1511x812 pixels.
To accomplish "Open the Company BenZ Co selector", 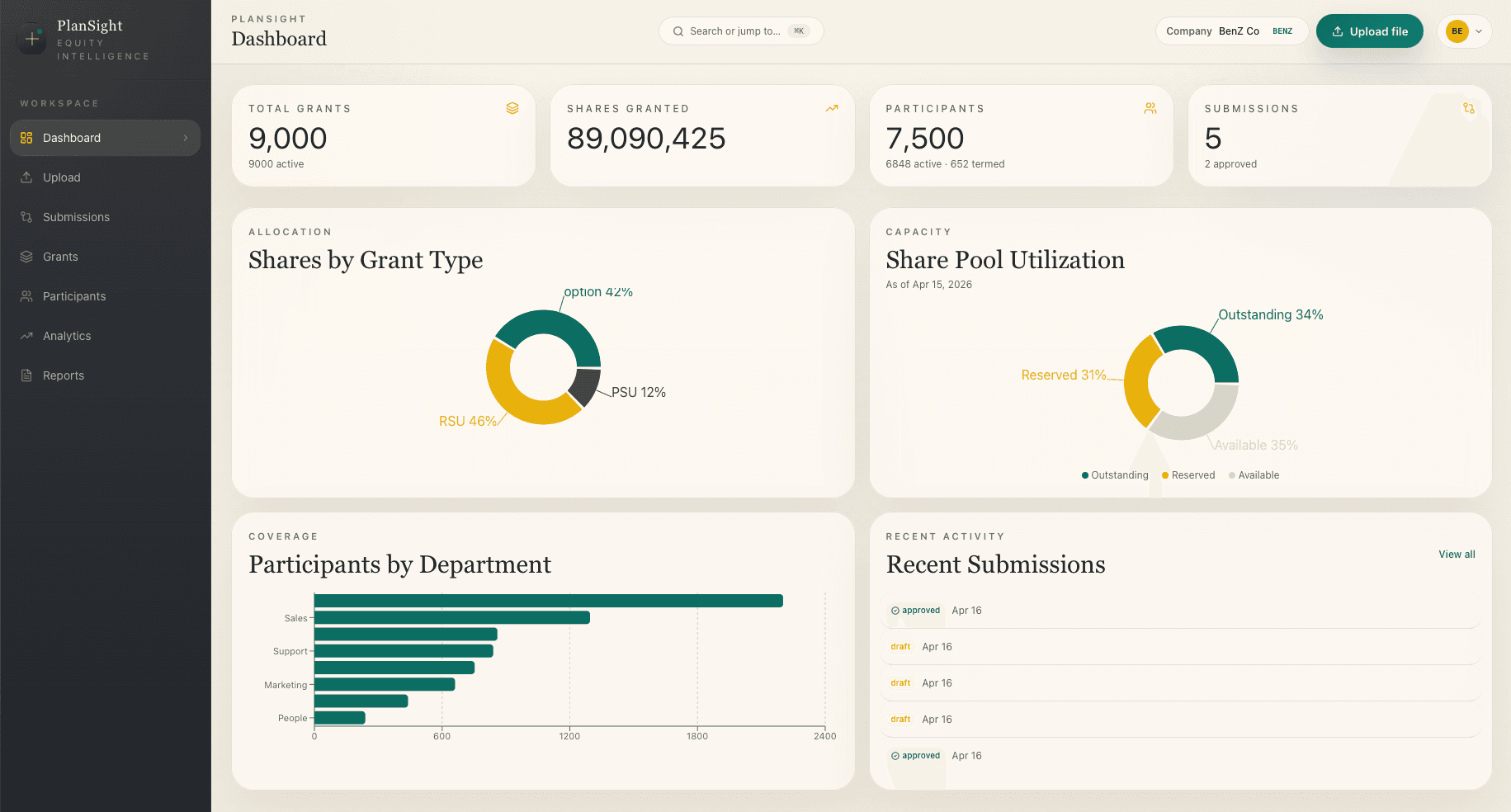I will (x=1231, y=31).
